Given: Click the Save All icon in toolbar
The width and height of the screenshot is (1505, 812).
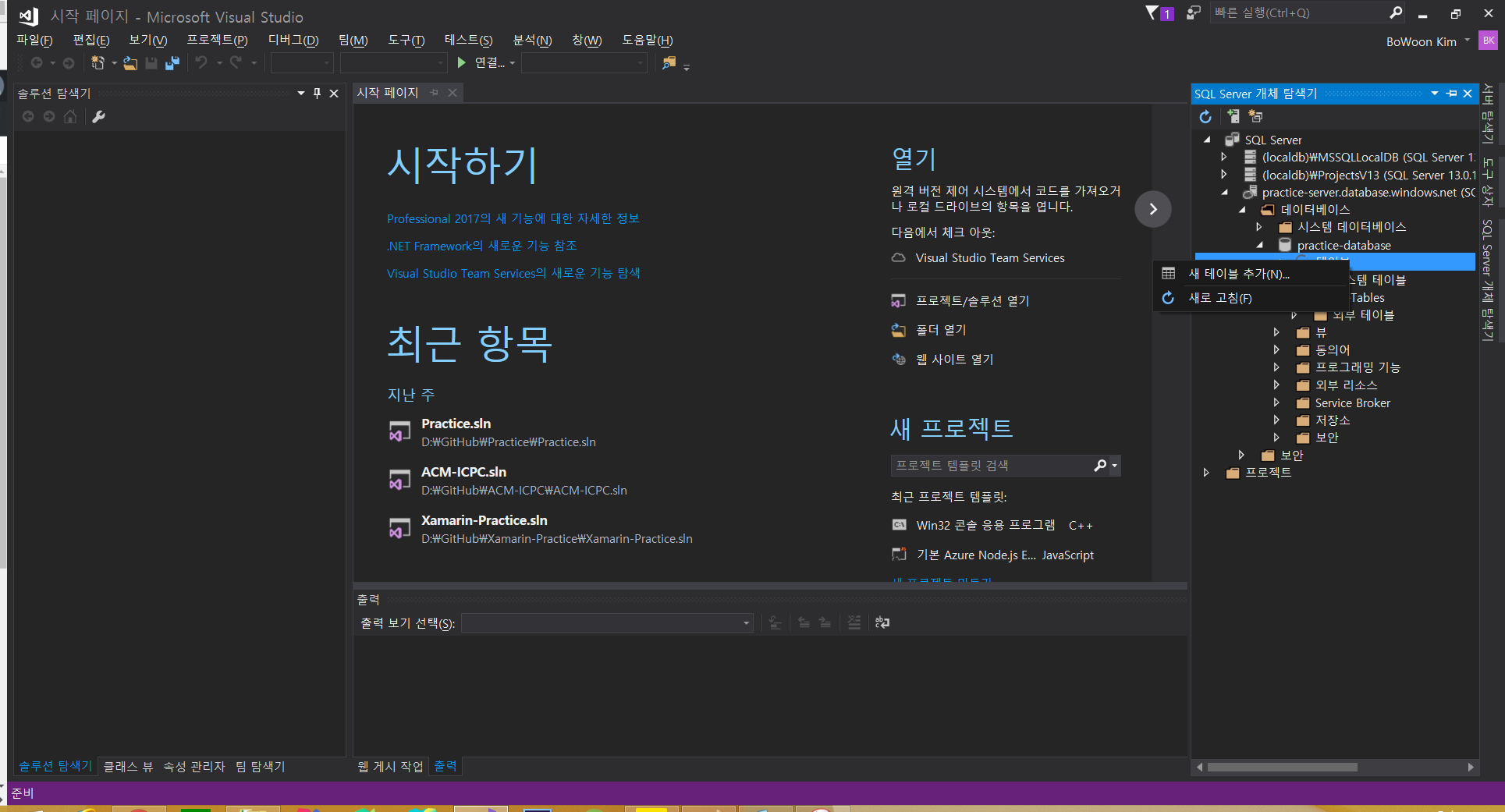Looking at the screenshot, I should click(x=172, y=62).
